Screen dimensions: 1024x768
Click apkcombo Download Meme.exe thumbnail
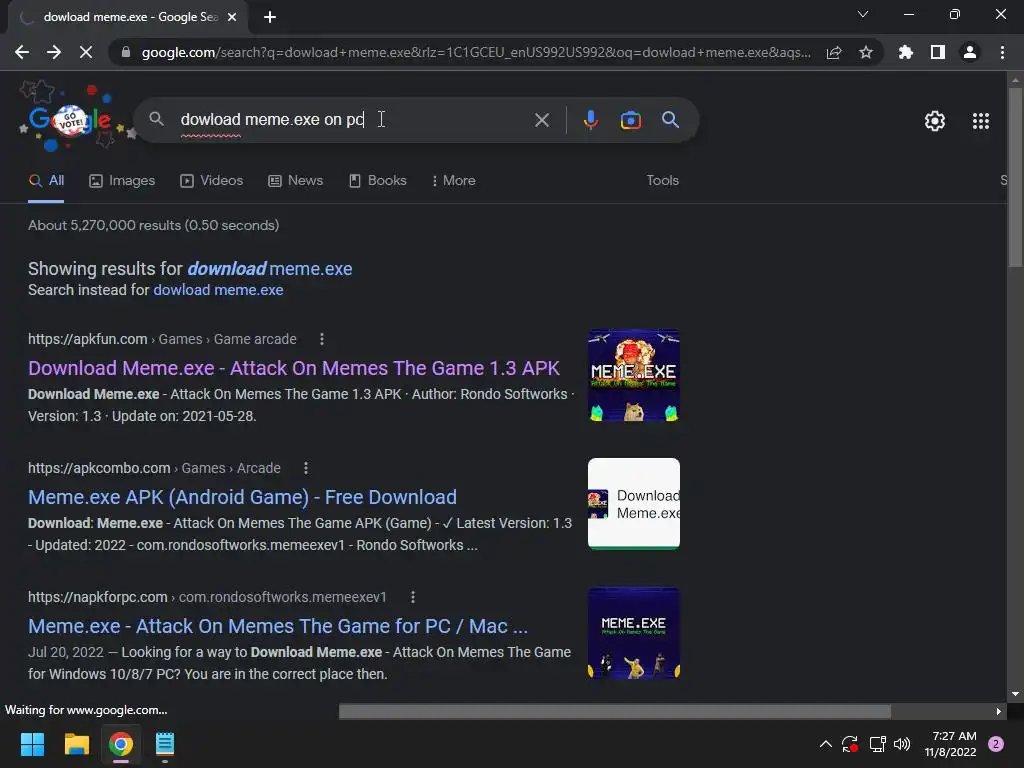[x=633, y=504]
